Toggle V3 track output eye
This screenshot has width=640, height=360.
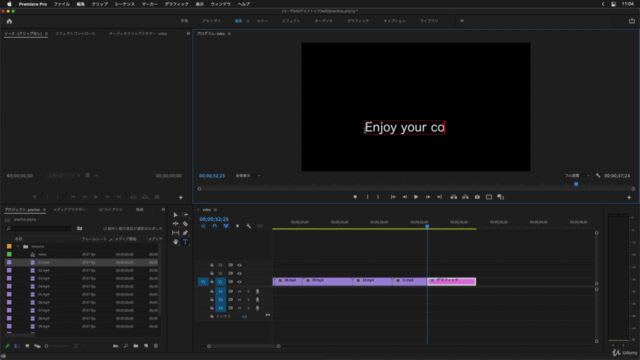coord(240,265)
